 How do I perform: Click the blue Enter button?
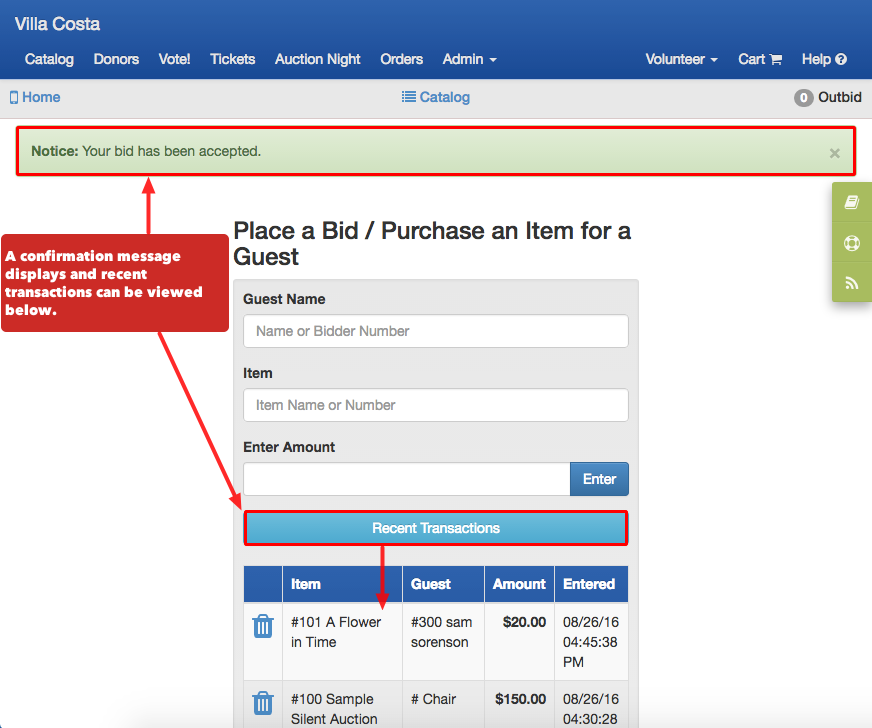point(600,479)
